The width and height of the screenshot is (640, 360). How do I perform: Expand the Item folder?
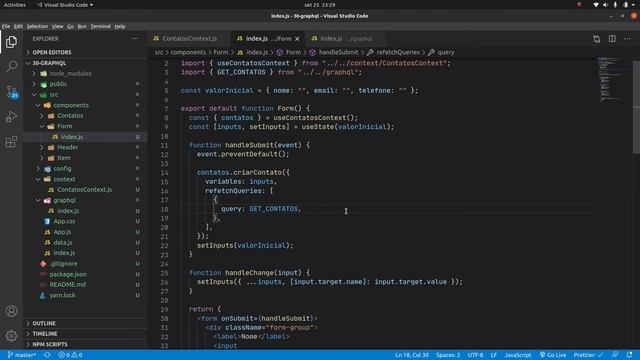pos(85,158)
